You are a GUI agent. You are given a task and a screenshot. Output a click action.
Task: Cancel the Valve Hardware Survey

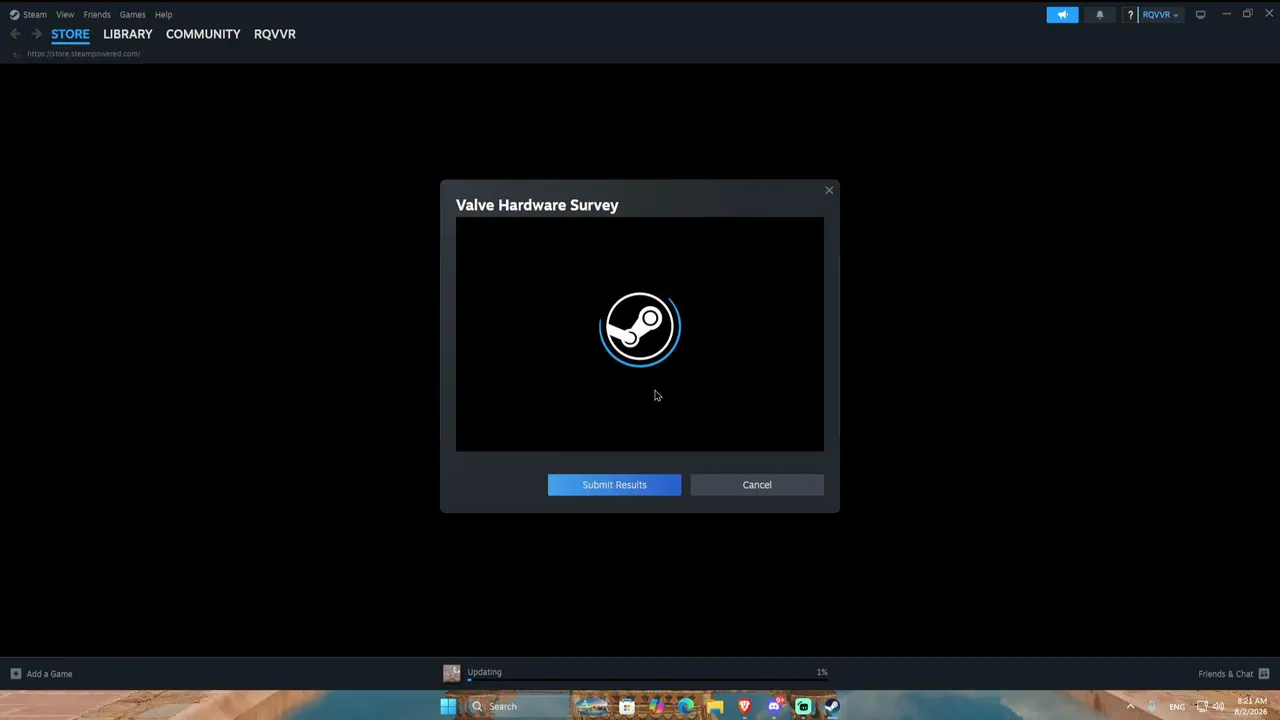[757, 485]
